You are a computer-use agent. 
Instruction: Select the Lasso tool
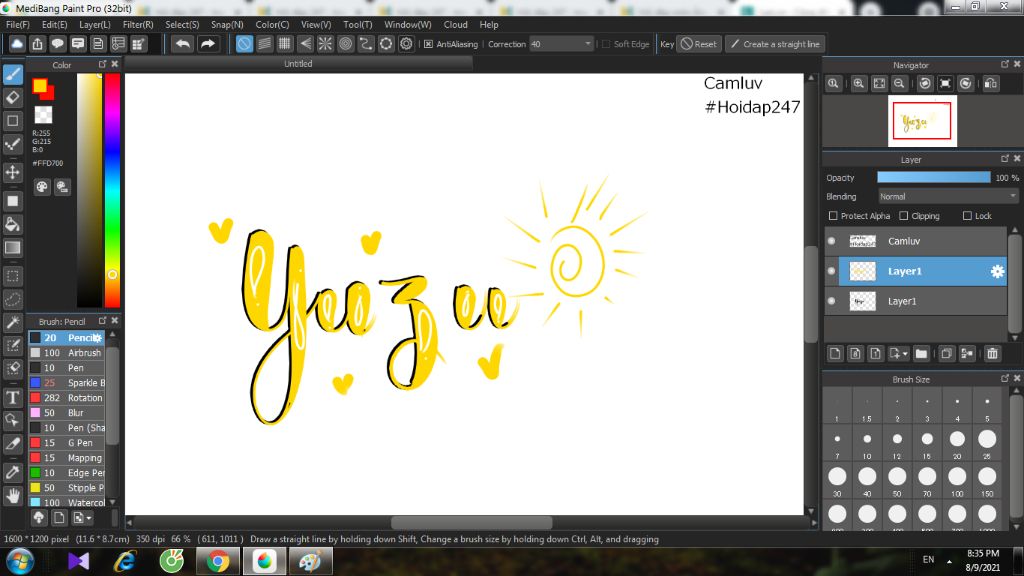[12, 300]
